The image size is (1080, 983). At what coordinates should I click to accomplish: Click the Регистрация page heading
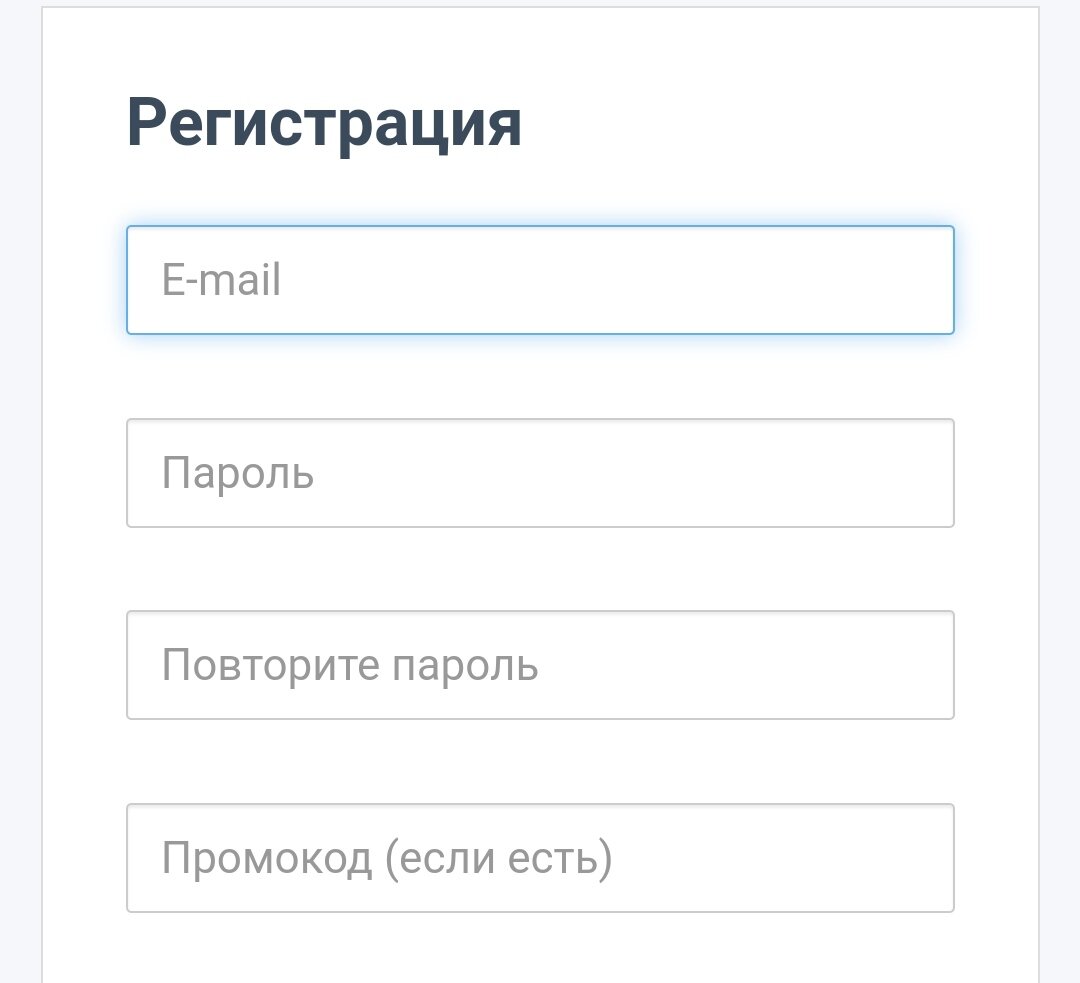pos(325,122)
